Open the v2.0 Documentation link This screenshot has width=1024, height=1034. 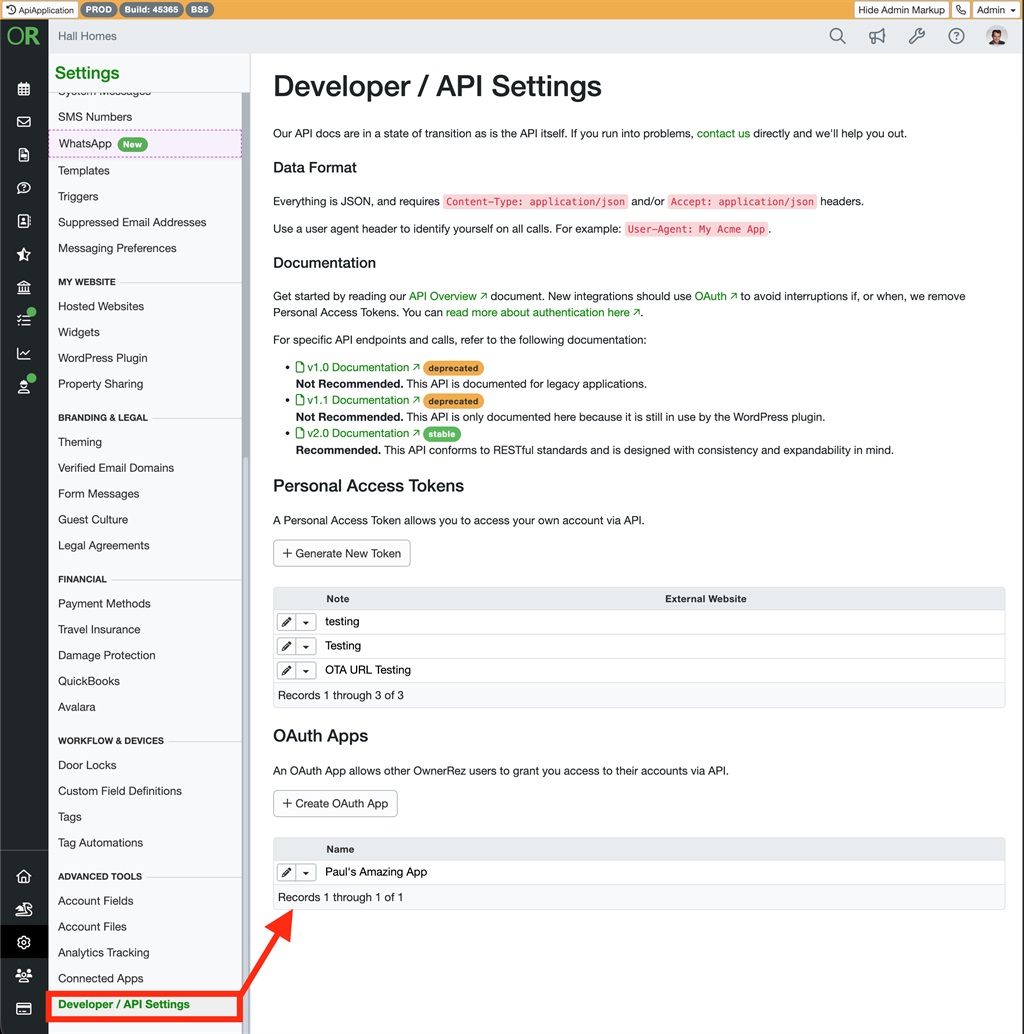tap(357, 433)
